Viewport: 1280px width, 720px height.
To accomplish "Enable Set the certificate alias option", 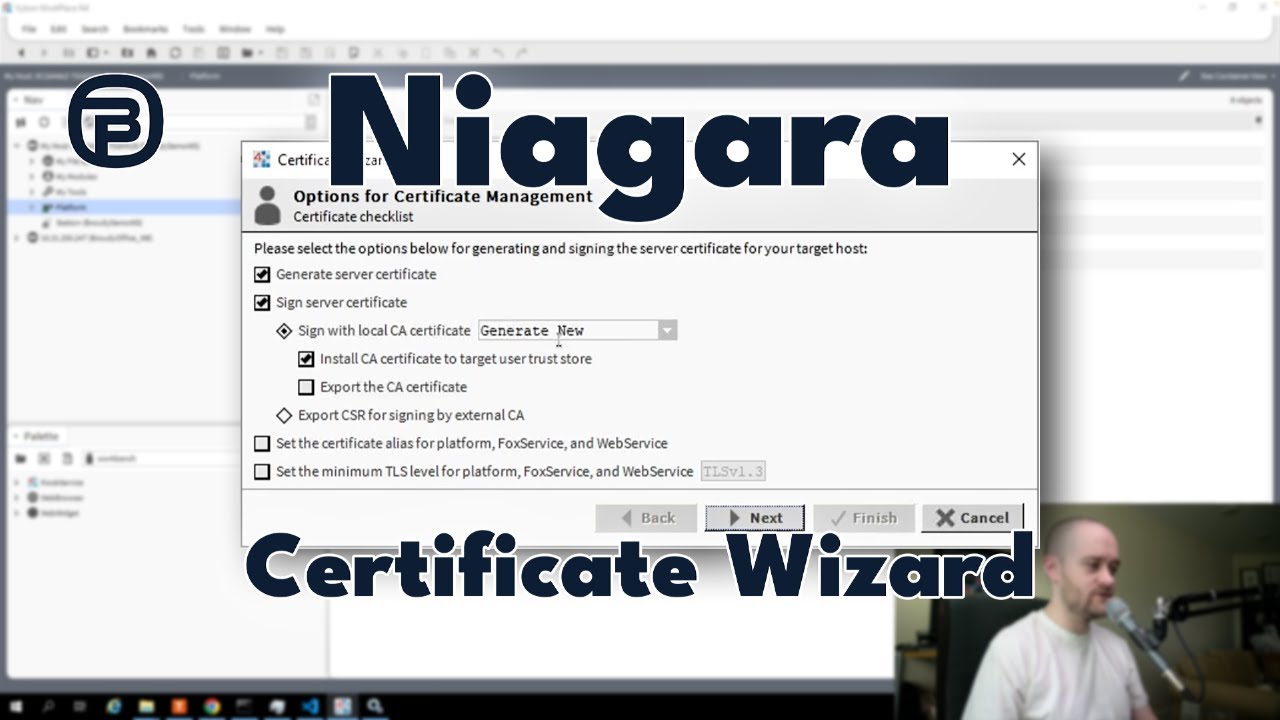I will (x=262, y=443).
